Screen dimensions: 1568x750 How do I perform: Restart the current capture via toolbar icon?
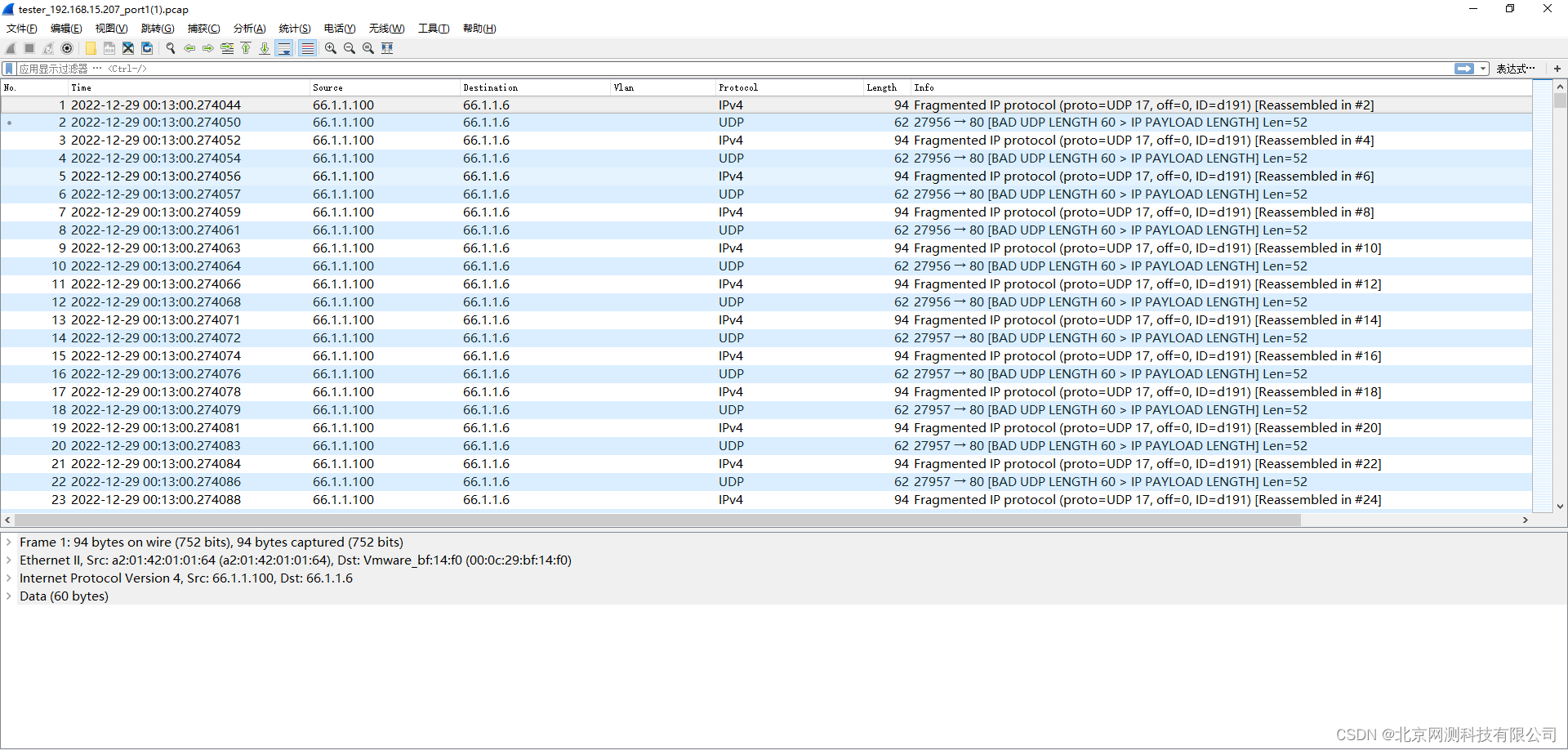tap(48, 48)
